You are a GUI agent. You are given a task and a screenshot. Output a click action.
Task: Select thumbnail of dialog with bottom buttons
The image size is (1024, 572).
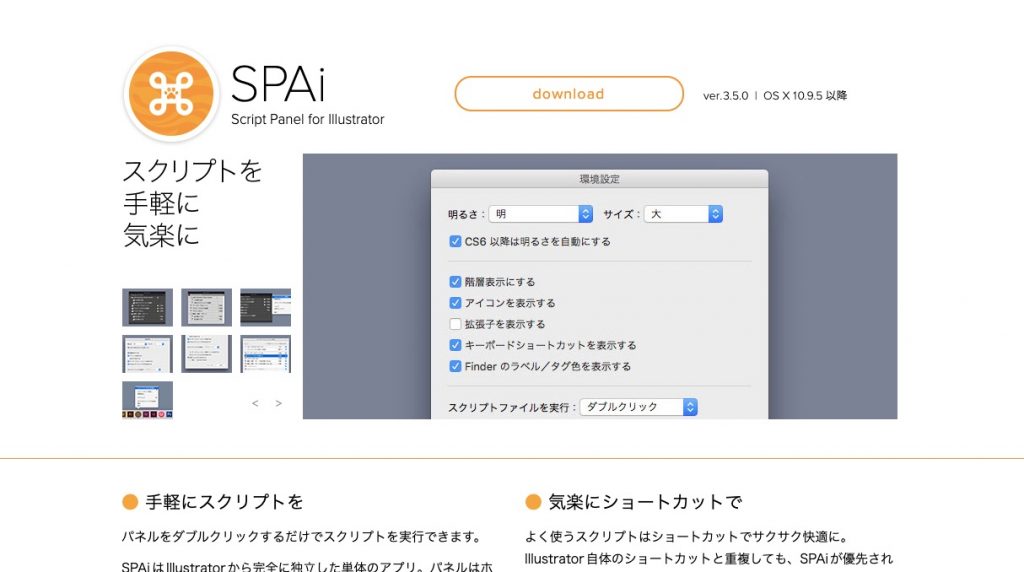(x=206, y=354)
